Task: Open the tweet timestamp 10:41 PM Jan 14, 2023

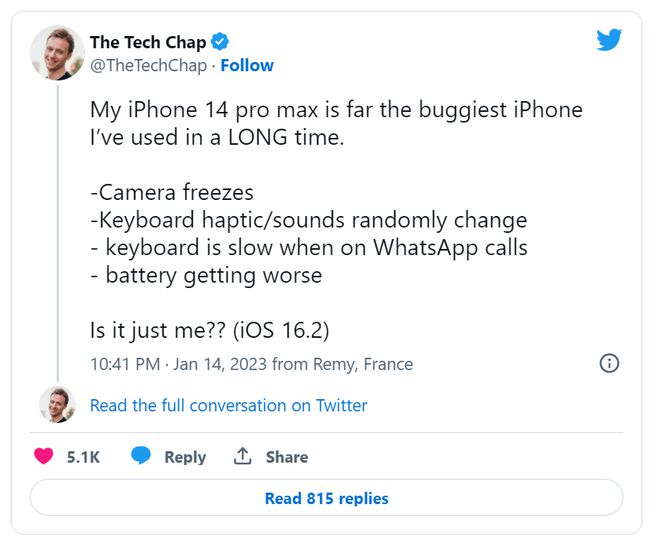Action: [x=178, y=364]
